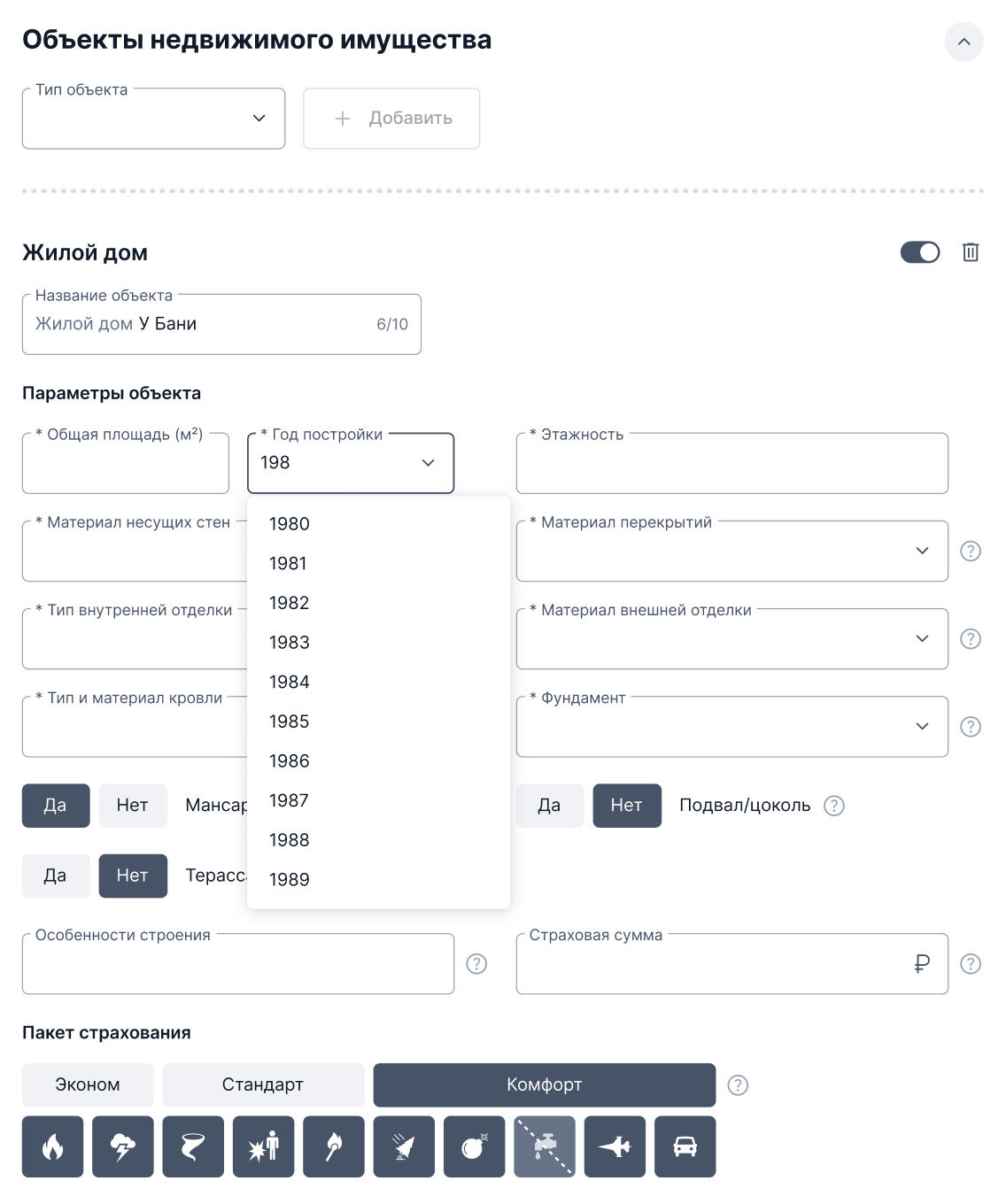Switch to the Эконом insurance package
Viewport: 1006px width, 1204px height.
(x=87, y=1084)
